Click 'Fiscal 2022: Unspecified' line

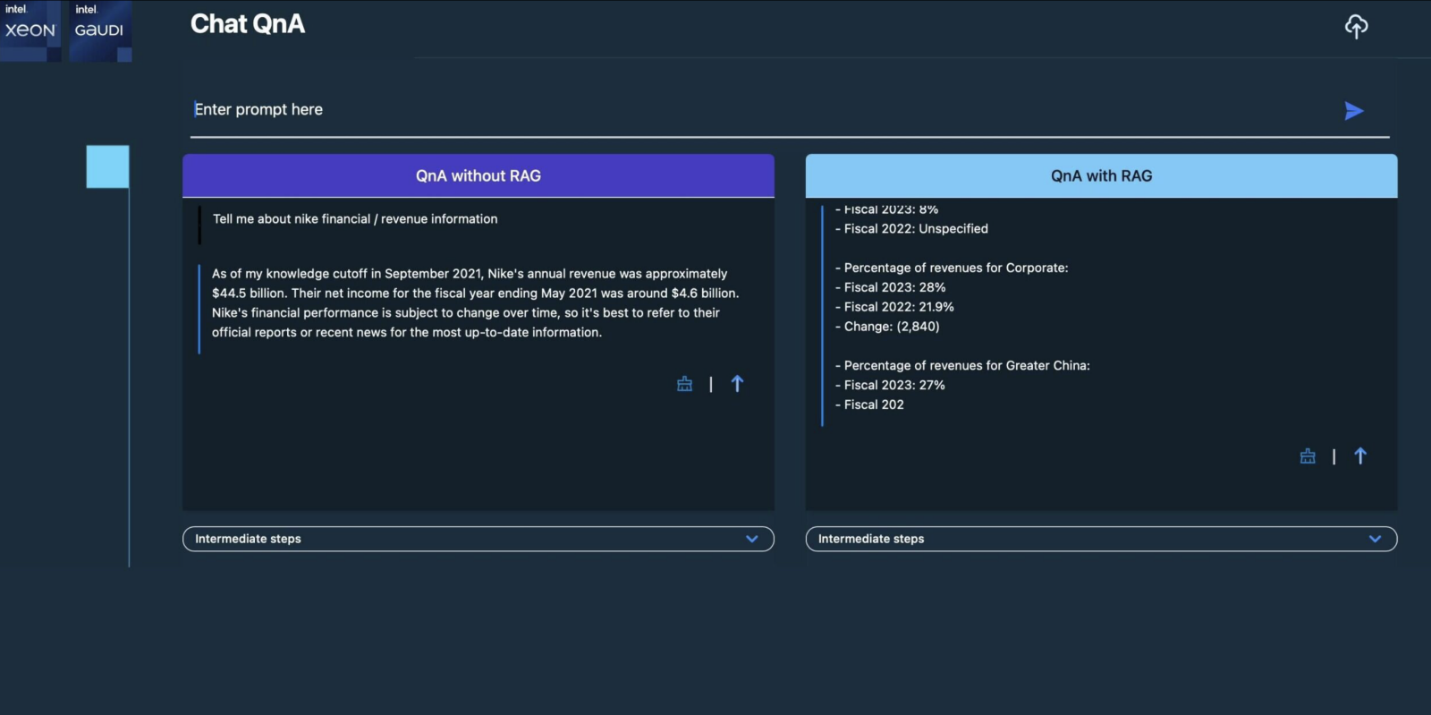pyautogui.click(x=912, y=229)
